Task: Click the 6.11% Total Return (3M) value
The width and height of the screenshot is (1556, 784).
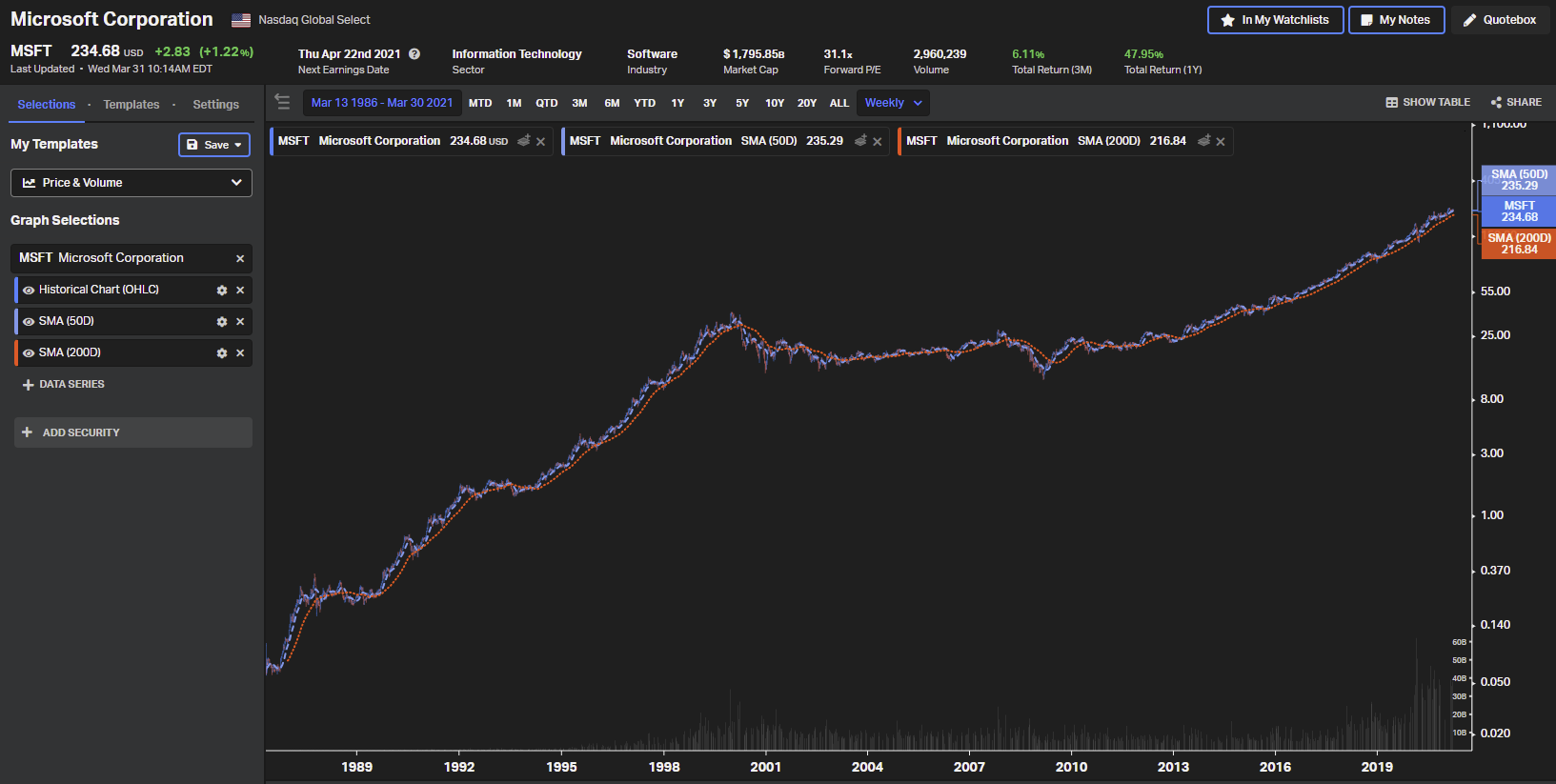Action: pos(1028,54)
